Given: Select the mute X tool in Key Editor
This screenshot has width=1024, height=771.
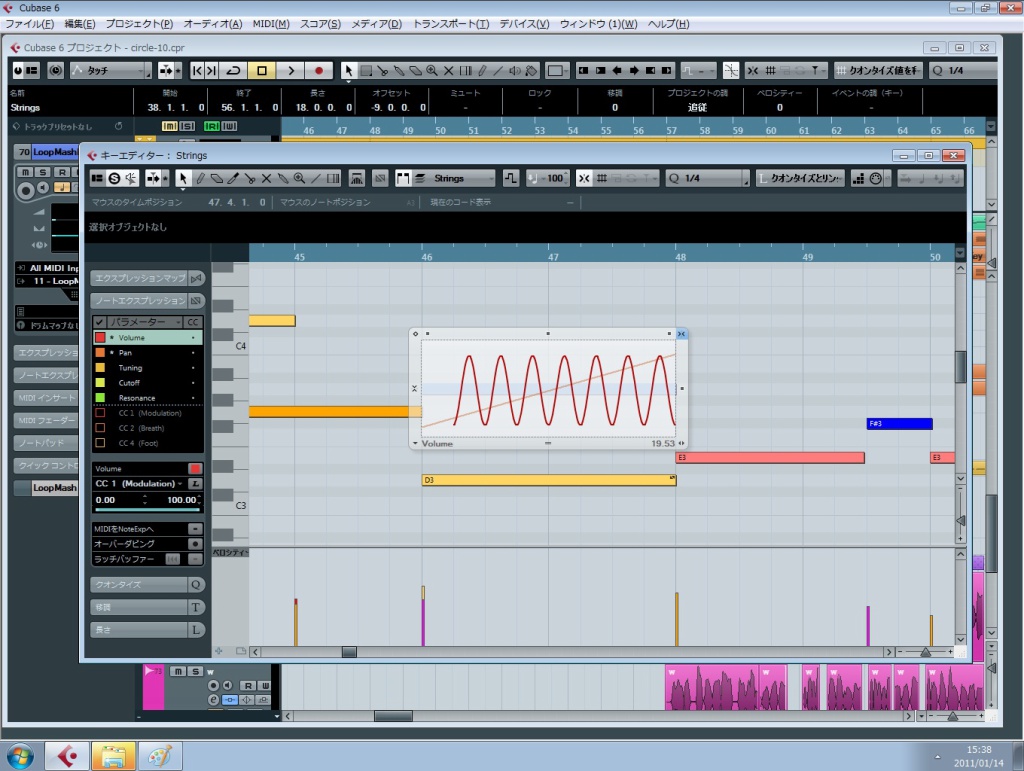Looking at the screenshot, I should [266, 178].
